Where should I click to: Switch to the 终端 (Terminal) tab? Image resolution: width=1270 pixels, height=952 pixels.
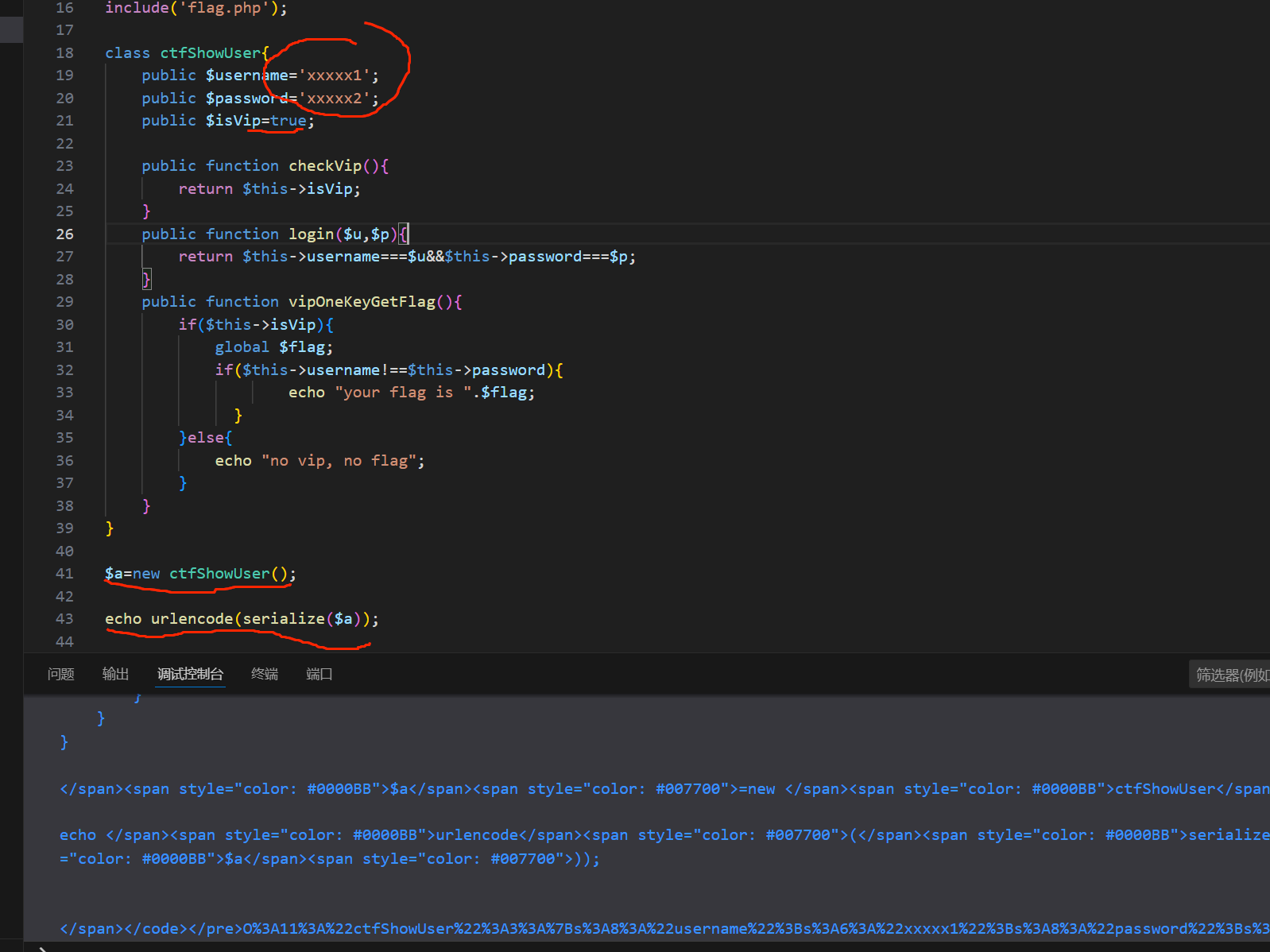click(x=265, y=674)
